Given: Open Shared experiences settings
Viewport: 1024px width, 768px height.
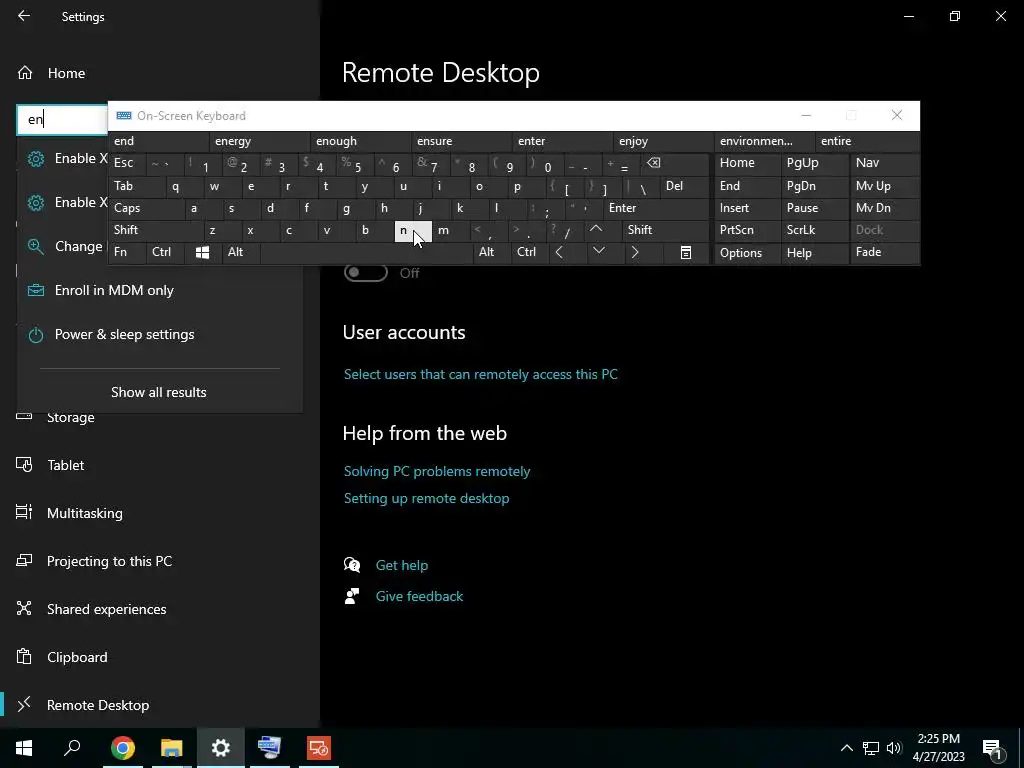Looking at the screenshot, I should point(106,609).
